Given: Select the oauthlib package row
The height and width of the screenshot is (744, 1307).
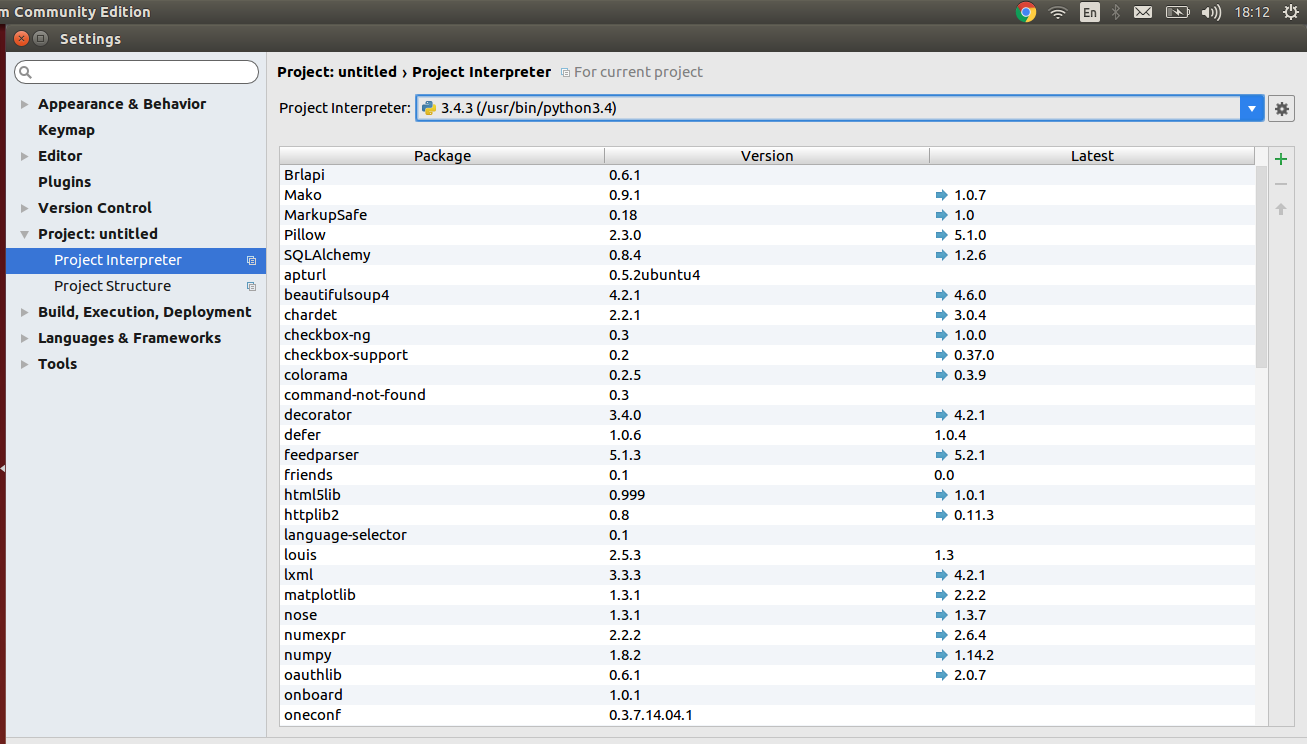Looking at the screenshot, I should point(767,675).
